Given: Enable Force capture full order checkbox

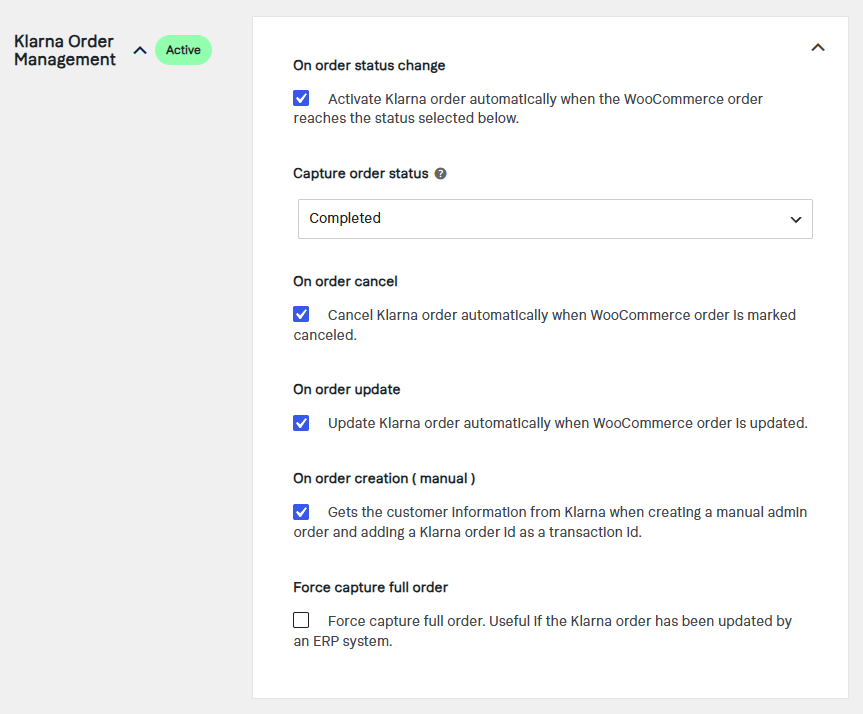Looking at the screenshot, I should (x=301, y=620).
